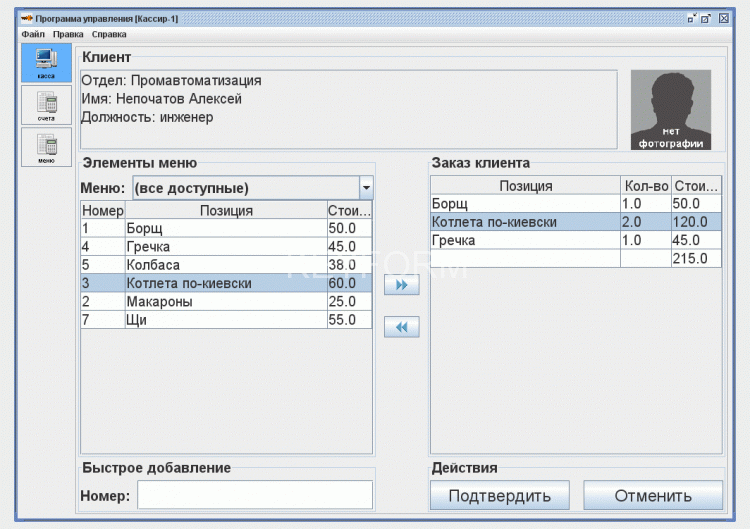Open the касса sidebar icon
The height and width of the screenshot is (529, 750).
(46, 63)
